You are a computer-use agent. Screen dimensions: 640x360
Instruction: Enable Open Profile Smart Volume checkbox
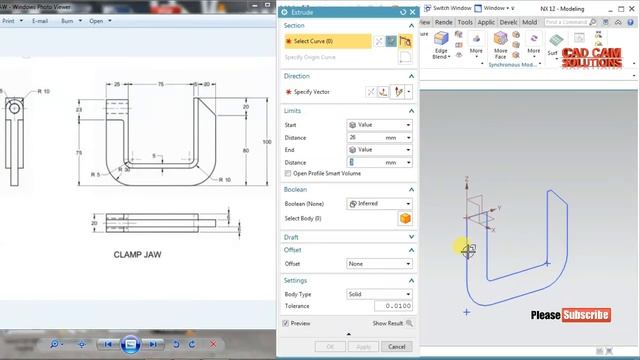(288, 173)
